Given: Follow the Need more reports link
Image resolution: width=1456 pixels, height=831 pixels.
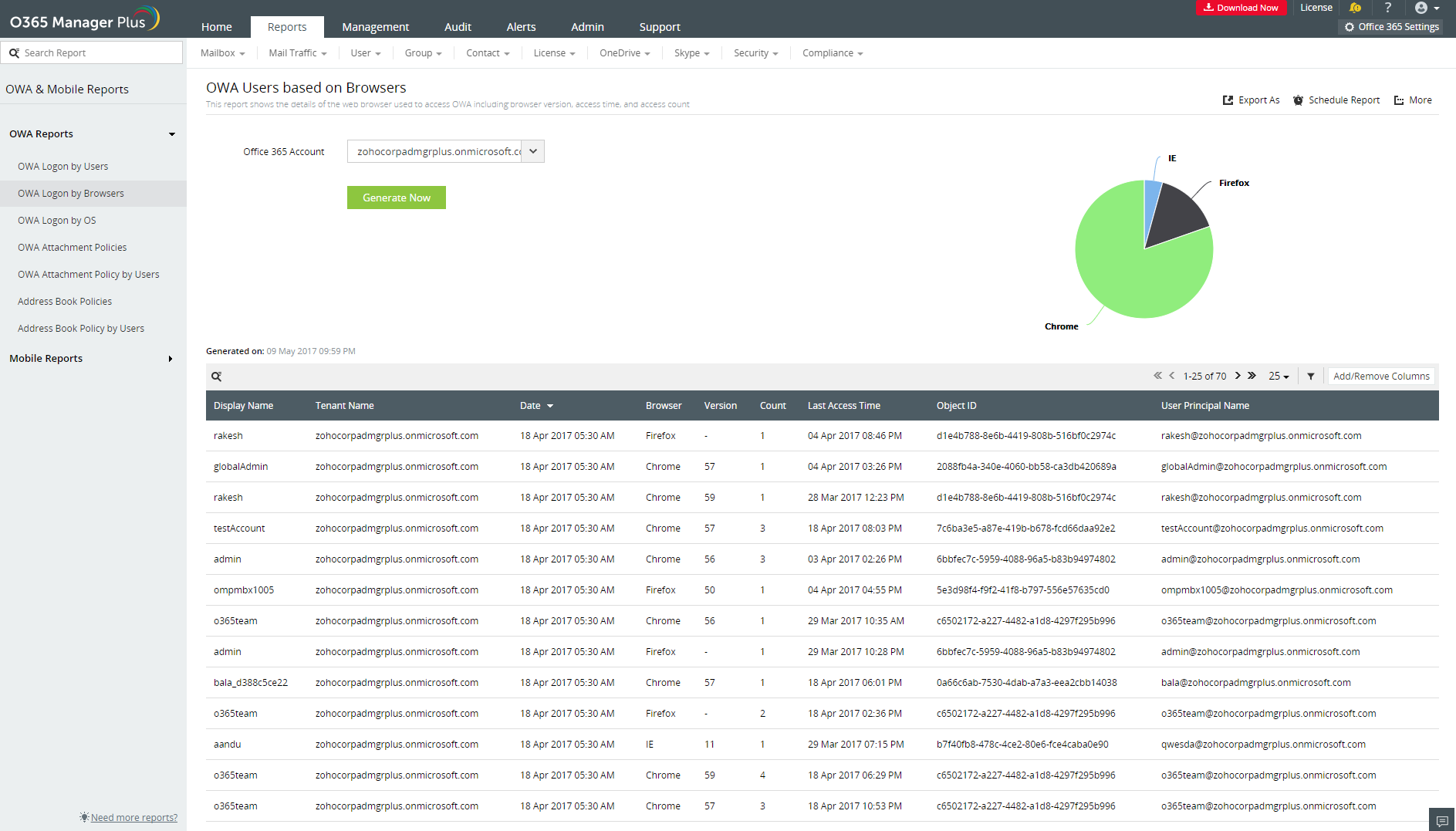Looking at the screenshot, I should [134, 818].
